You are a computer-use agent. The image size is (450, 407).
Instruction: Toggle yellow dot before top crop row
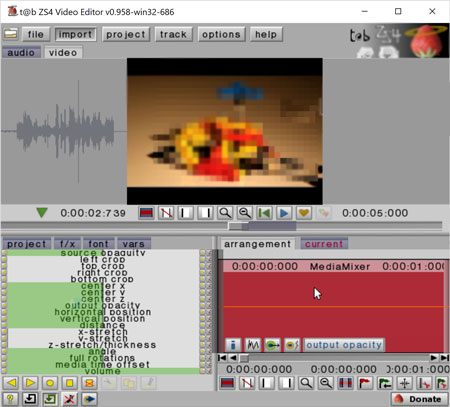point(4,266)
